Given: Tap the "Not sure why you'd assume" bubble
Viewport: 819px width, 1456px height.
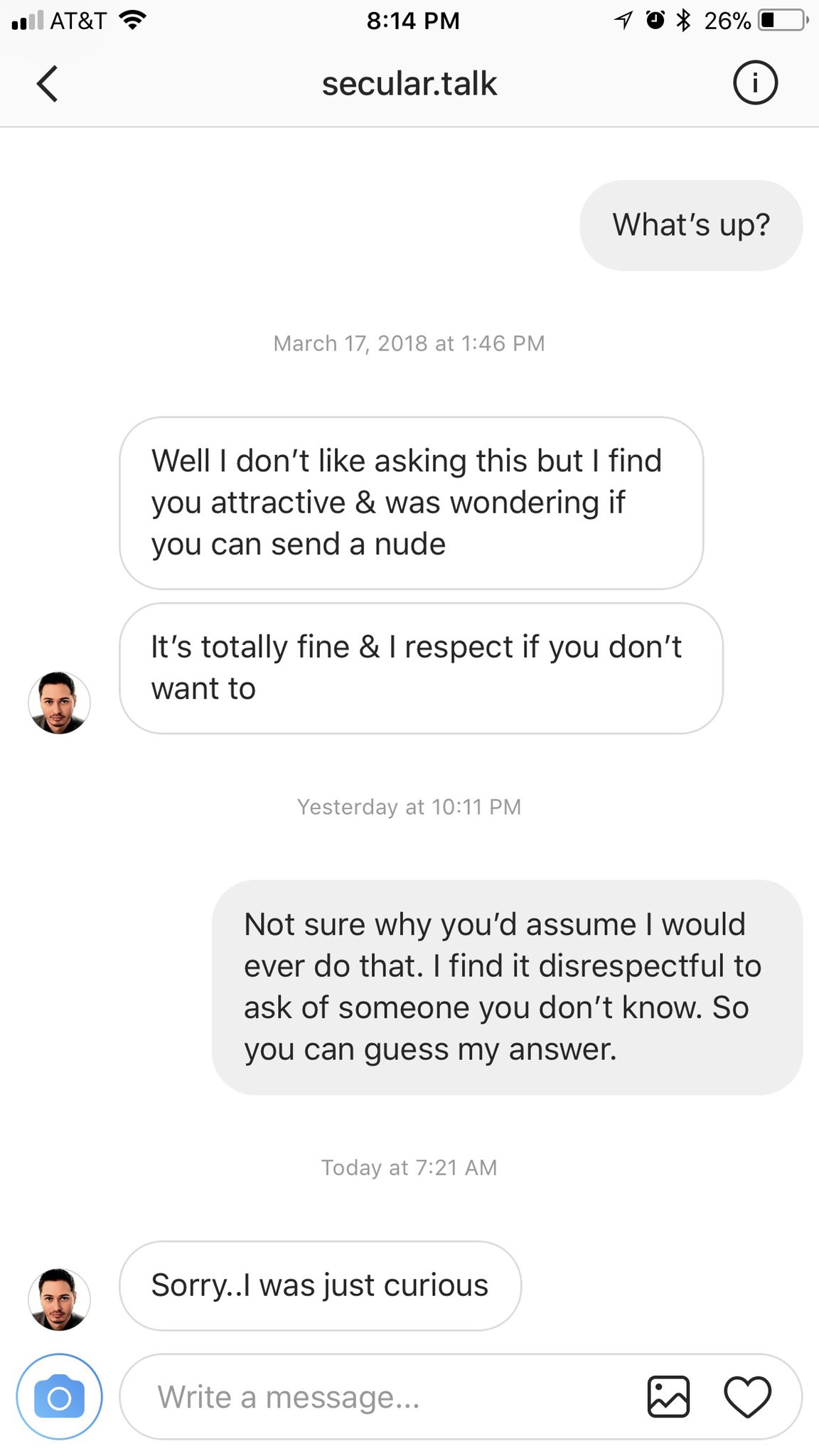Looking at the screenshot, I should 506,987.
